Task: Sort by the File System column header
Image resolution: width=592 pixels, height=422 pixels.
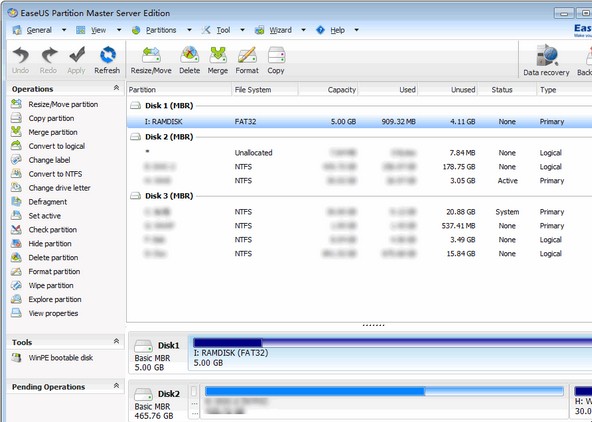Action: point(265,90)
